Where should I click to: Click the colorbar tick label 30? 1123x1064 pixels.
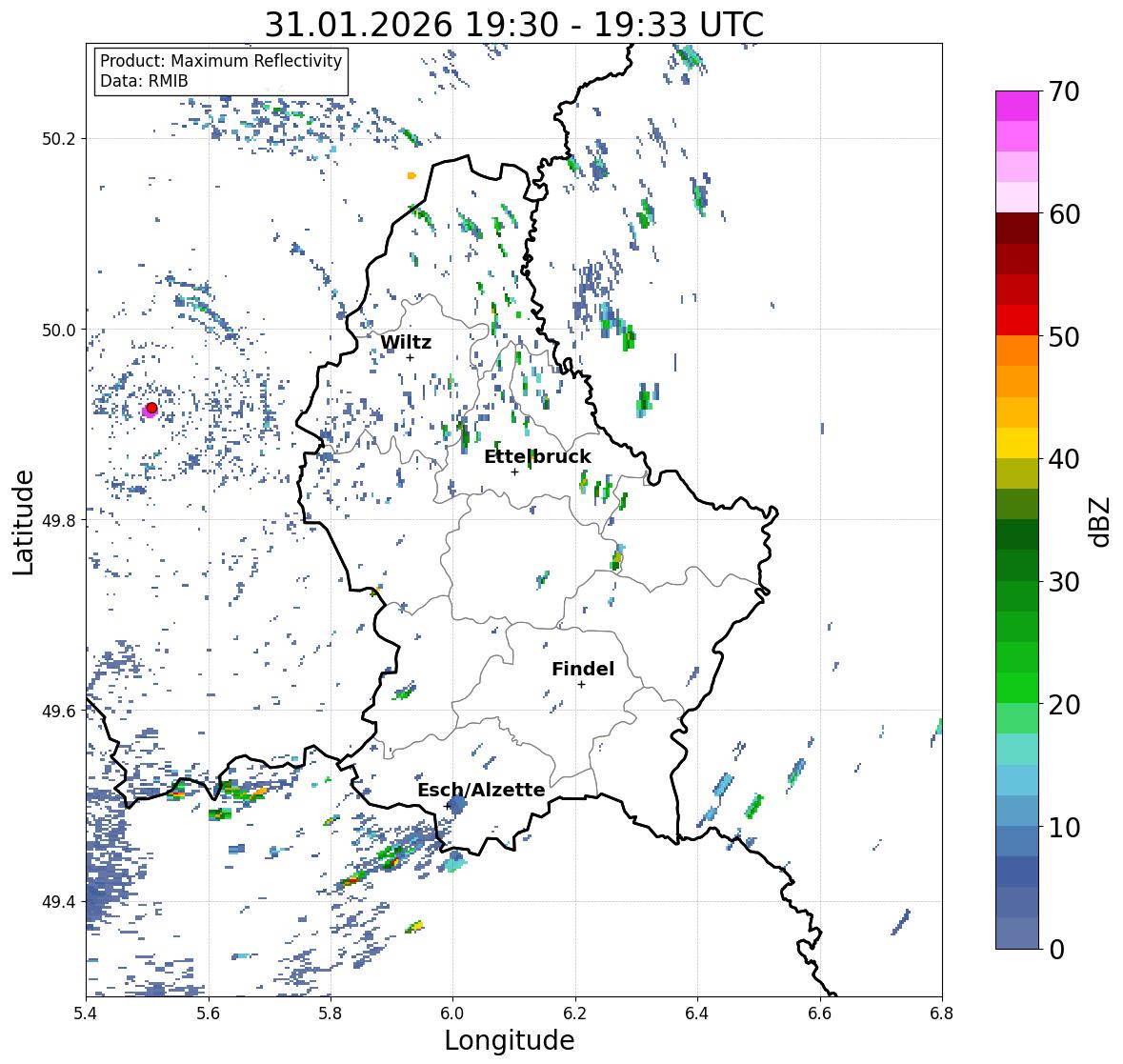pyautogui.click(x=1064, y=582)
